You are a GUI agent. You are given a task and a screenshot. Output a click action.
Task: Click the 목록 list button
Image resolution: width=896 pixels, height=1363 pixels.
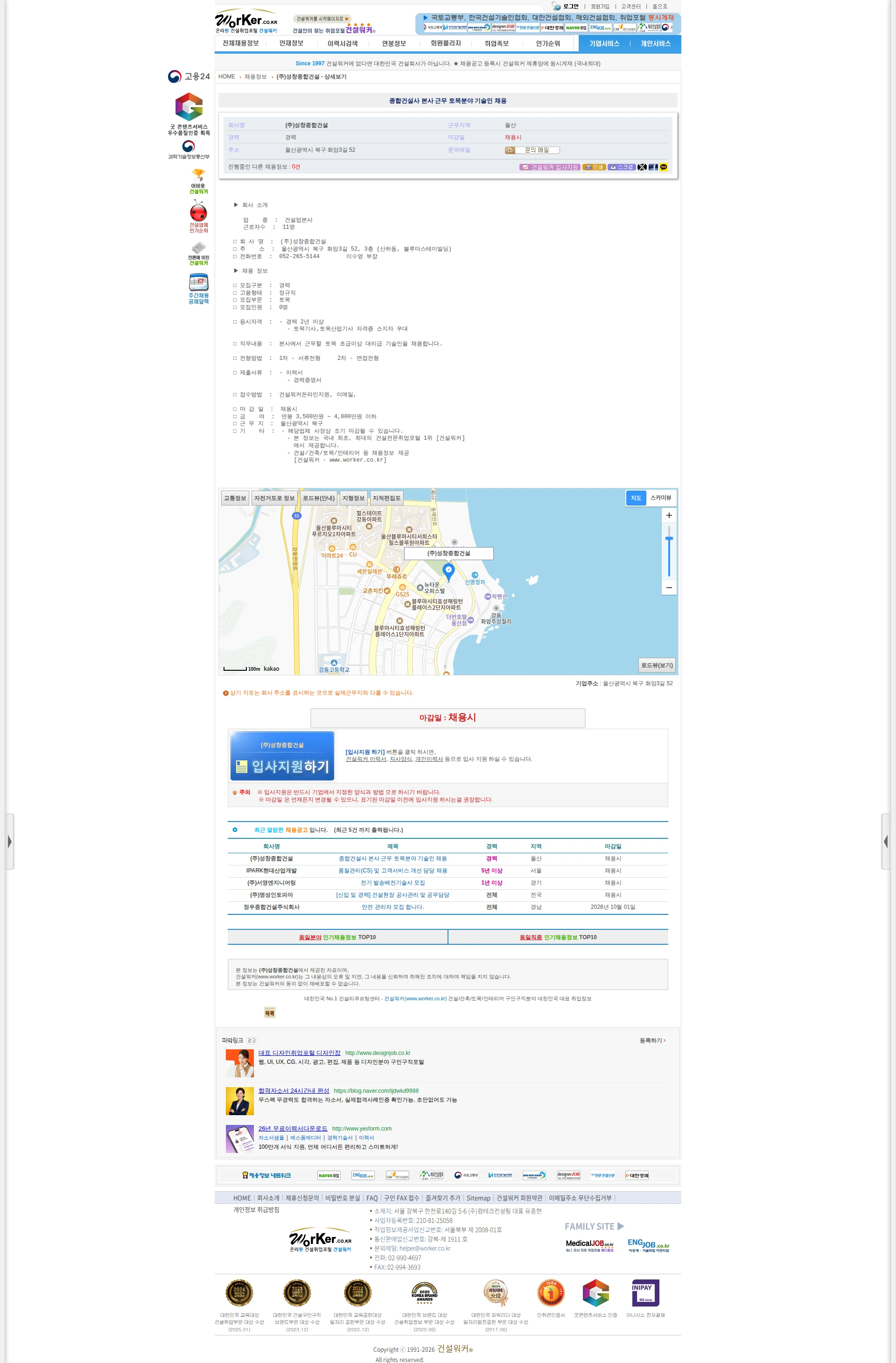click(x=270, y=1012)
